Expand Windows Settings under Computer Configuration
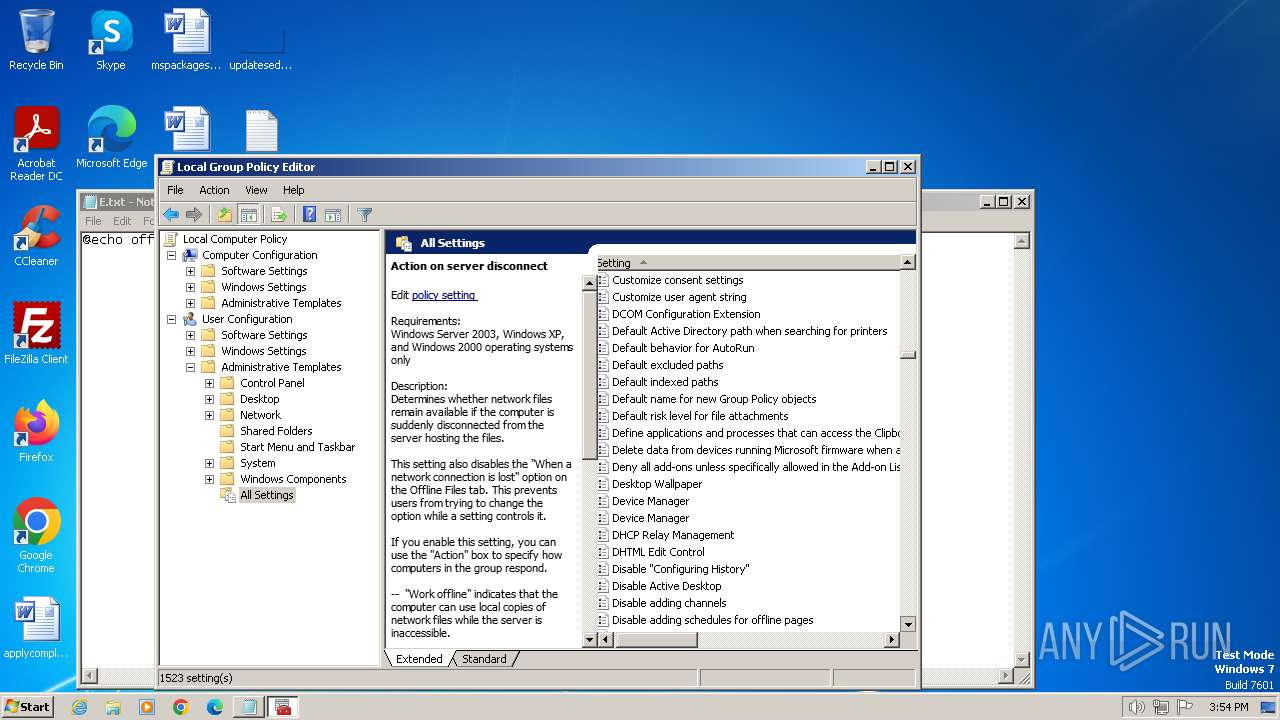The width and height of the screenshot is (1280, 720). 190,287
